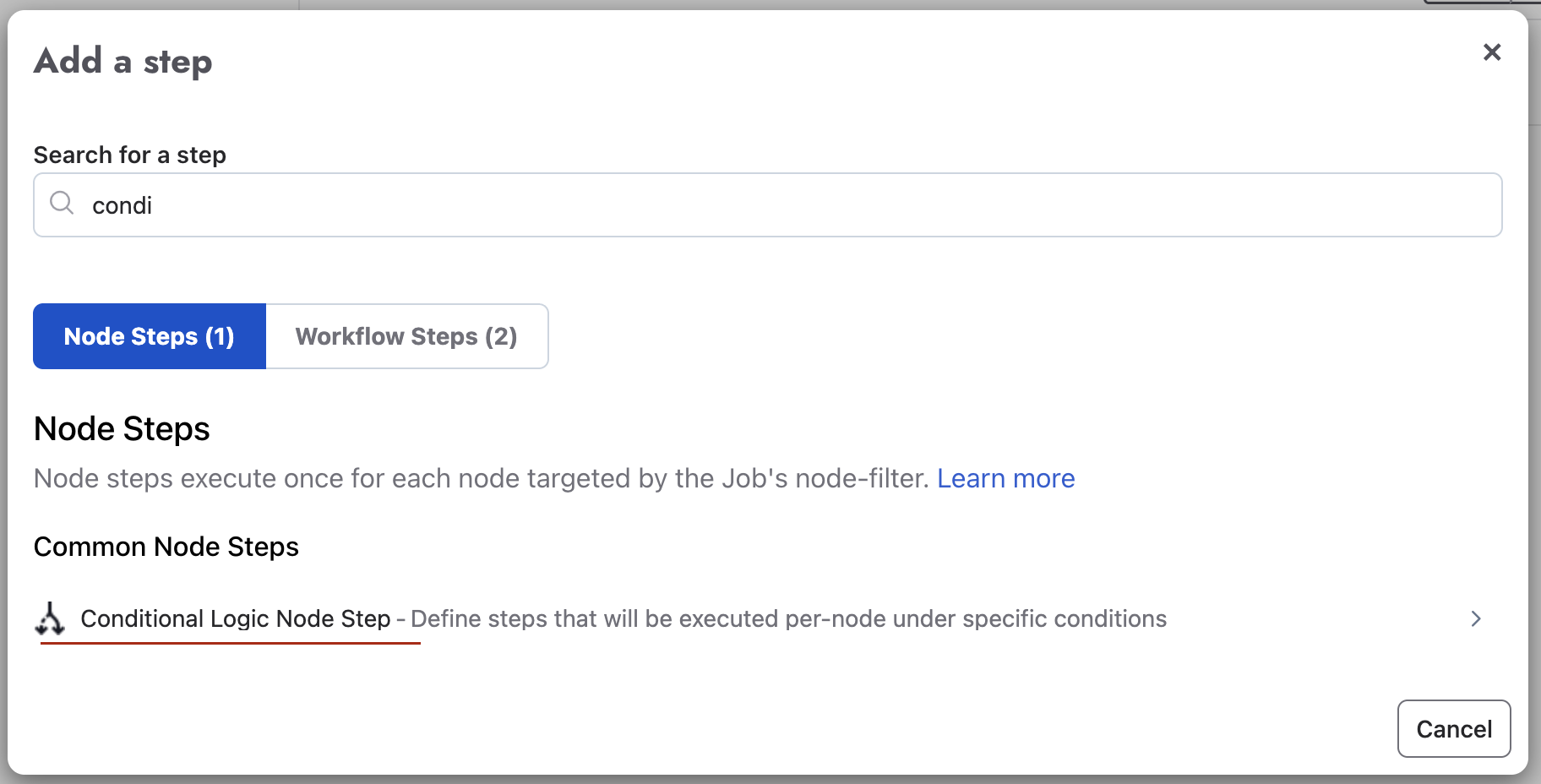Image resolution: width=1541 pixels, height=784 pixels.
Task: Click the step description text about per-node conditions
Action: [787, 618]
